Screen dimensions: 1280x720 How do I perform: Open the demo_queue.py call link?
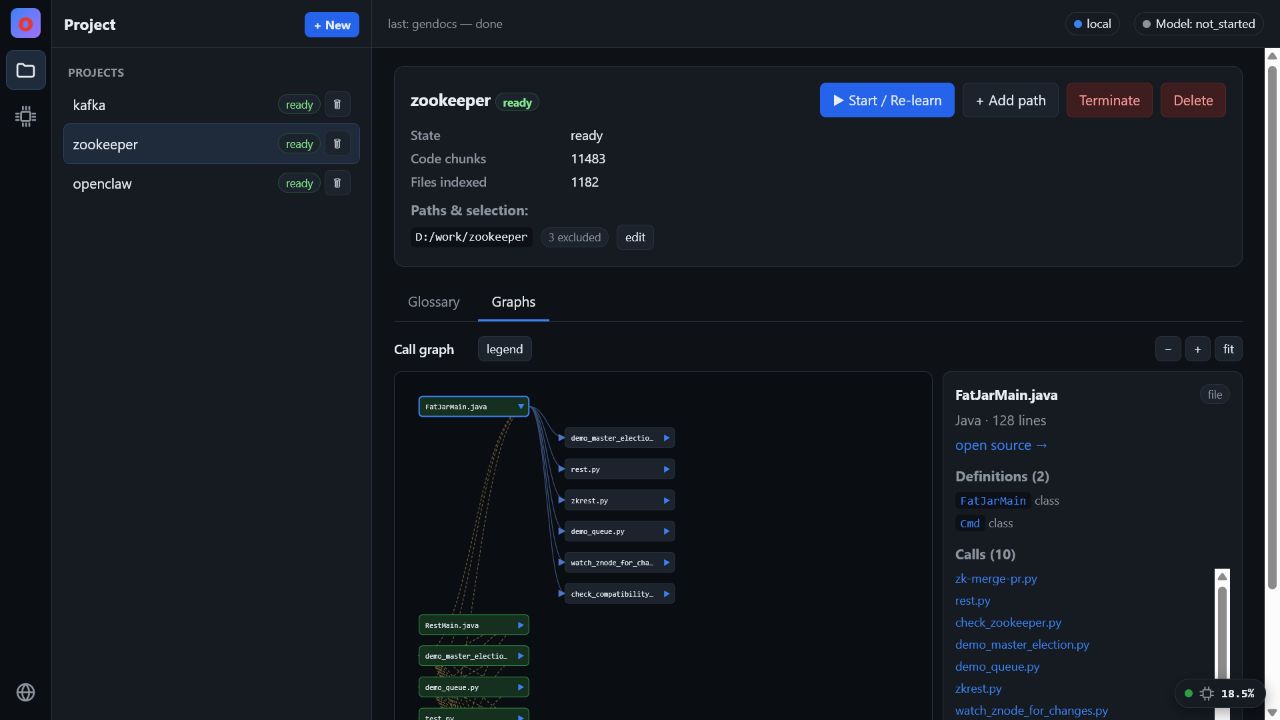pyautogui.click(x=997, y=667)
